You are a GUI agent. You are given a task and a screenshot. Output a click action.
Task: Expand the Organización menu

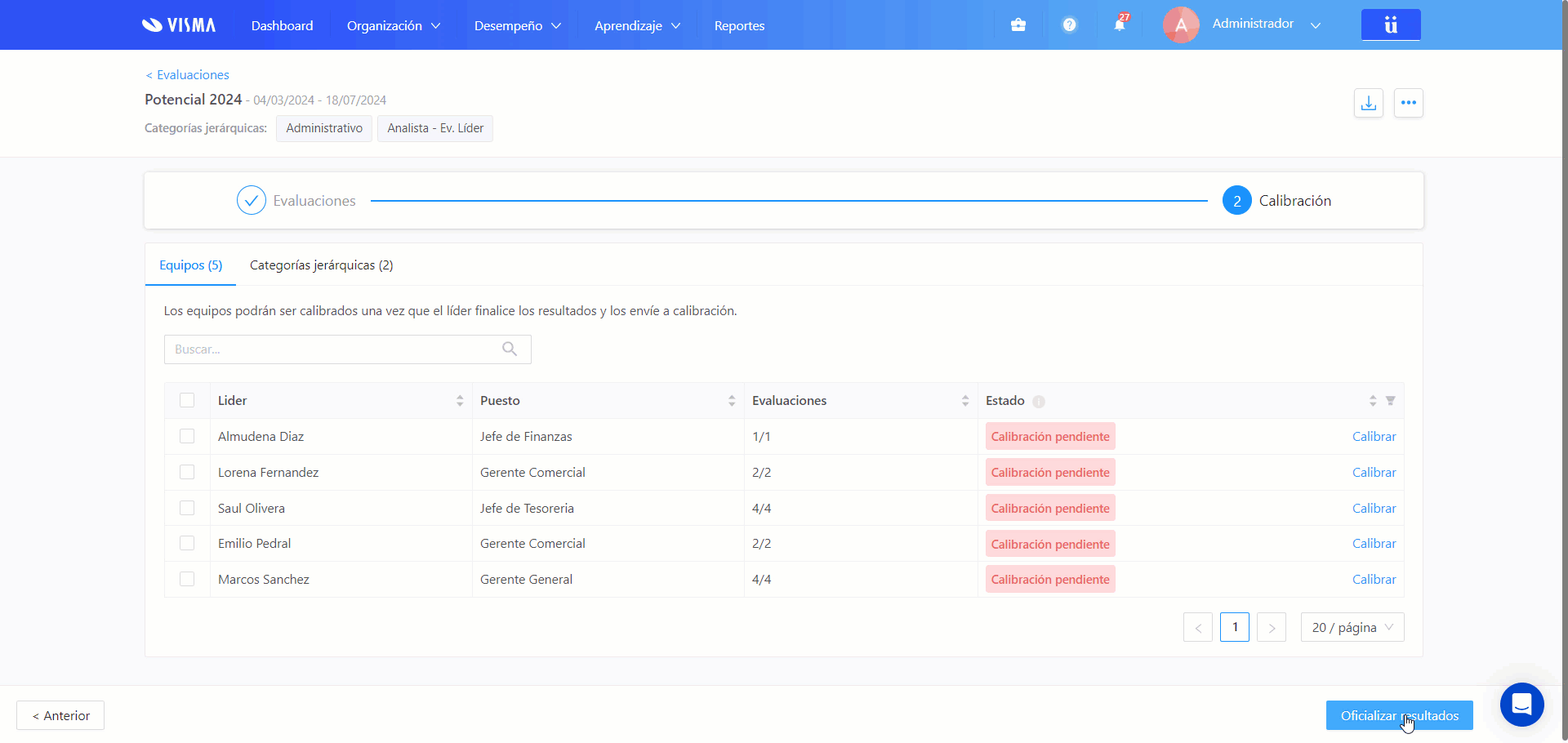[394, 25]
